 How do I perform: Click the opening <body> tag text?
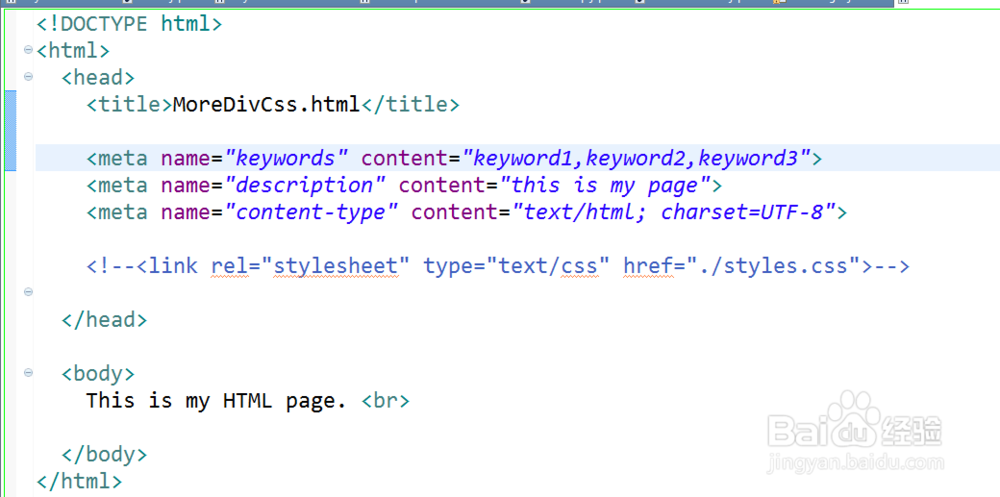tap(98, 373)
